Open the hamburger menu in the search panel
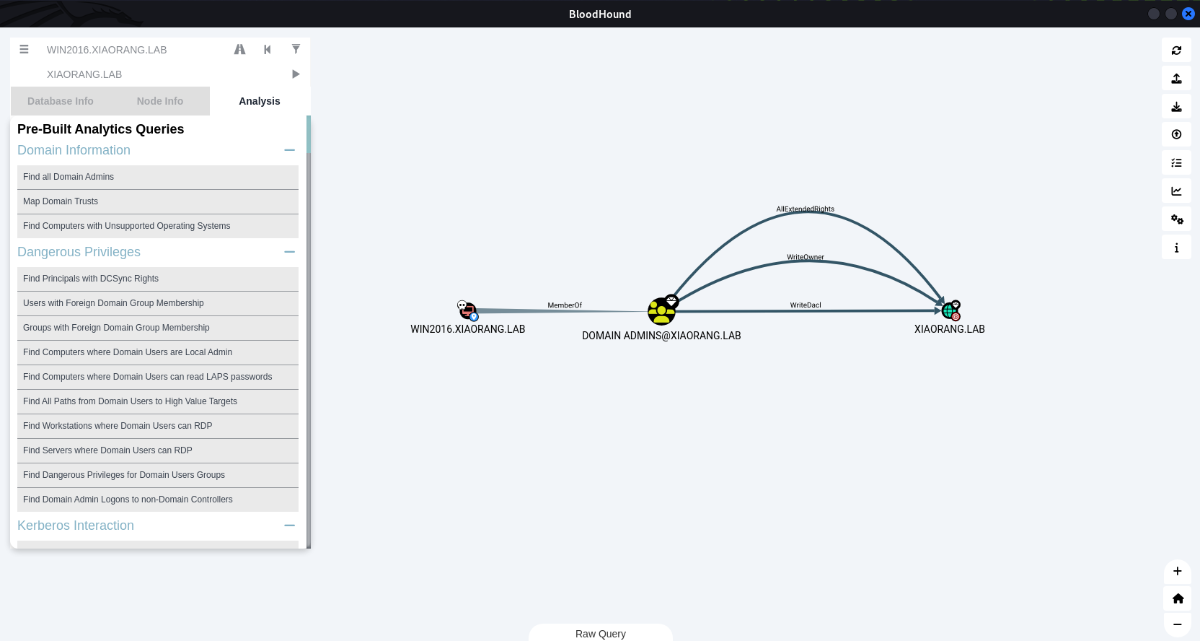 24,49
